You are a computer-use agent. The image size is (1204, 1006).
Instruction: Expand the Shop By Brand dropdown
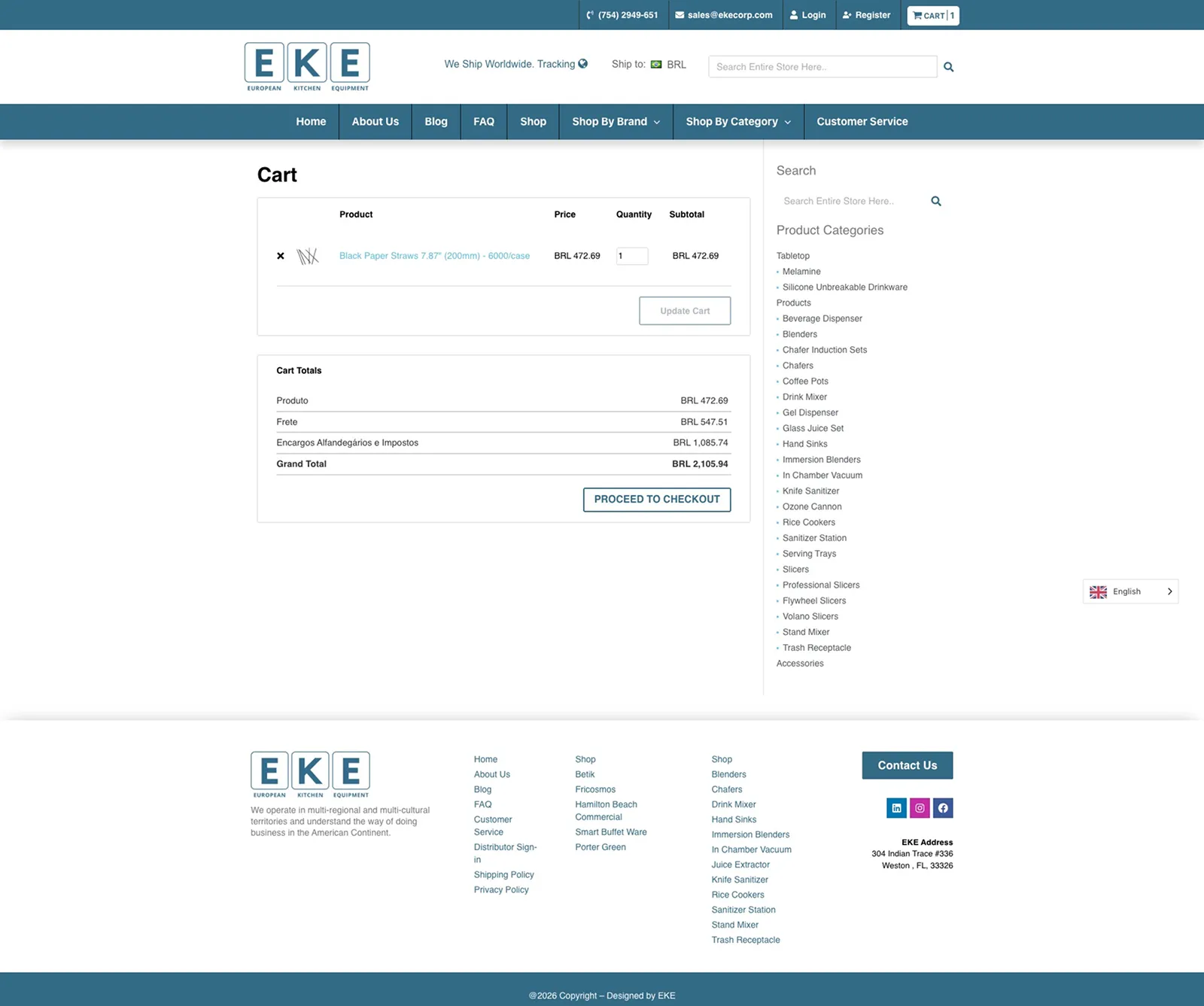pyautogui.click(x=616, y=122)
